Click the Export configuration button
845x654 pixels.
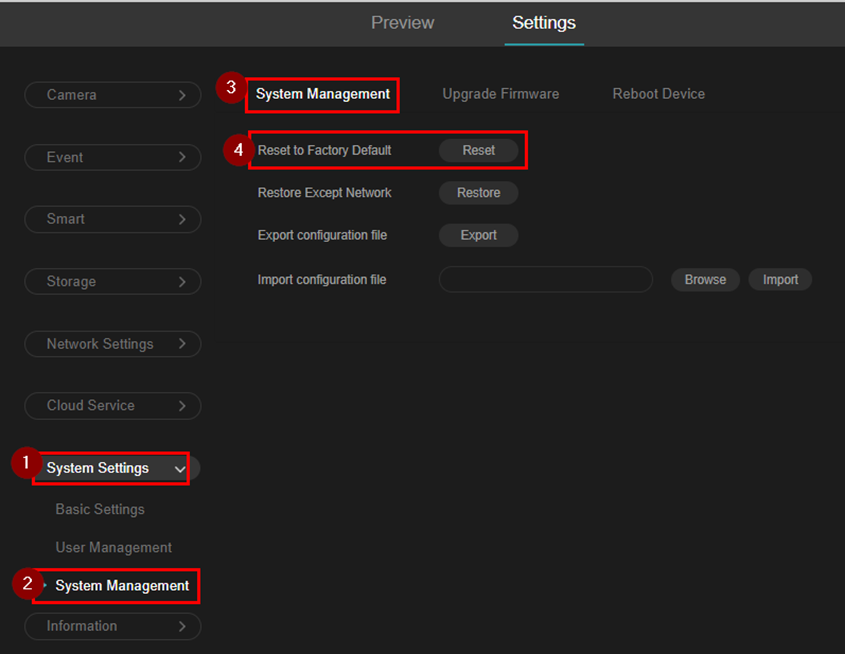[x=478, y=235]
